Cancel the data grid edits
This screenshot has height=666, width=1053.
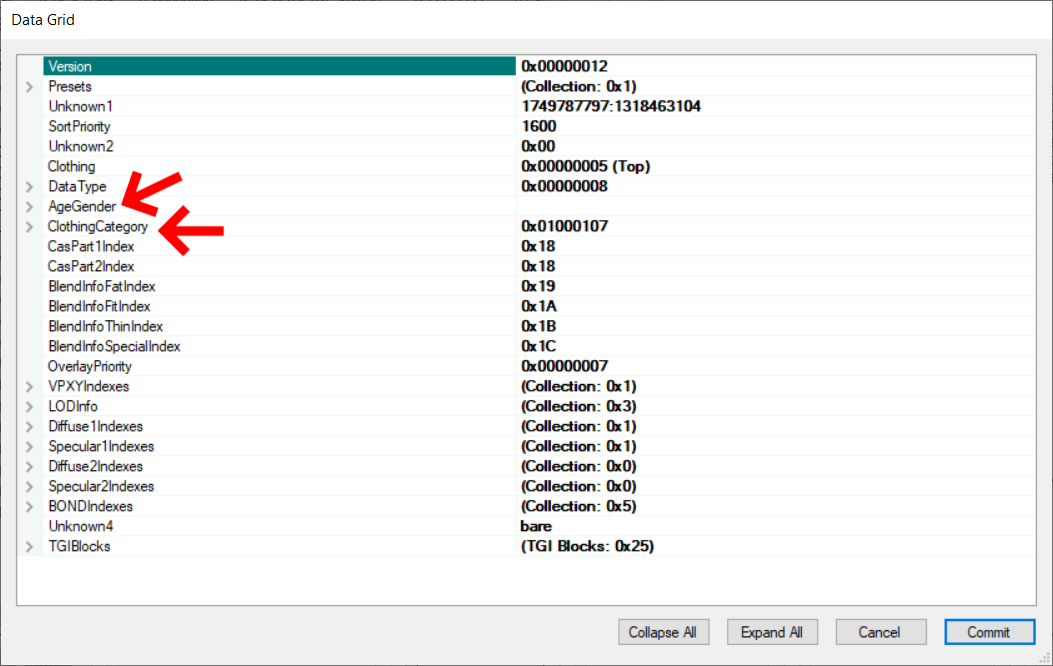point(880,631)
